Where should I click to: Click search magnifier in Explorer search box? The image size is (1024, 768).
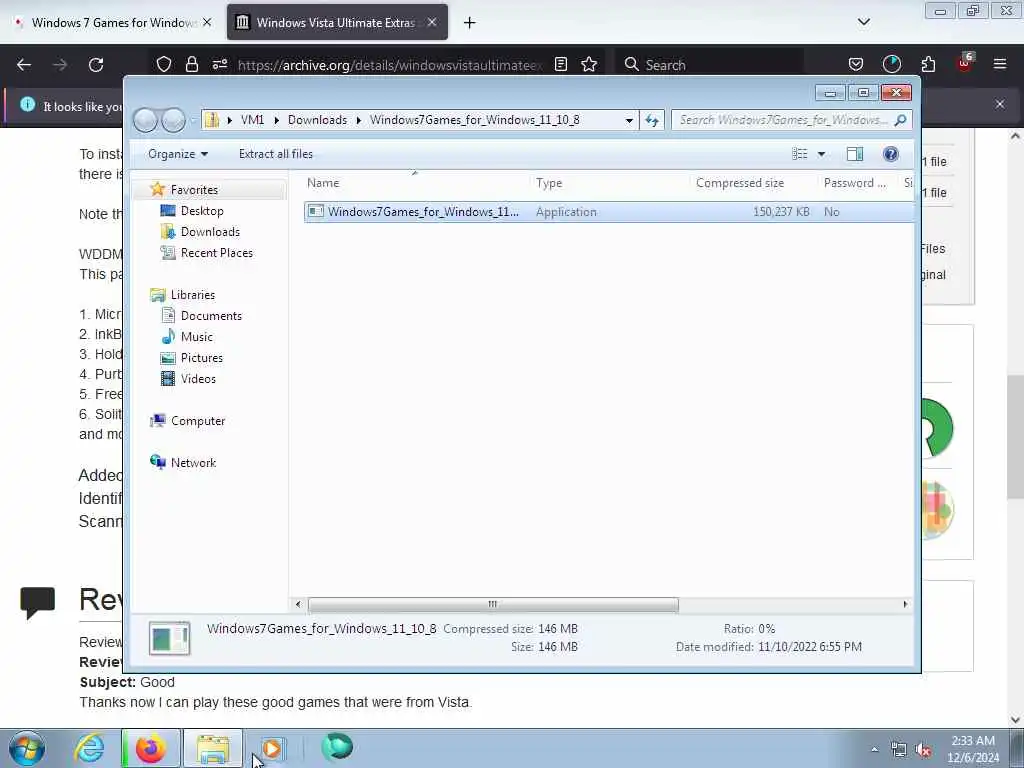pyautogui.click(x=901, y=120)
